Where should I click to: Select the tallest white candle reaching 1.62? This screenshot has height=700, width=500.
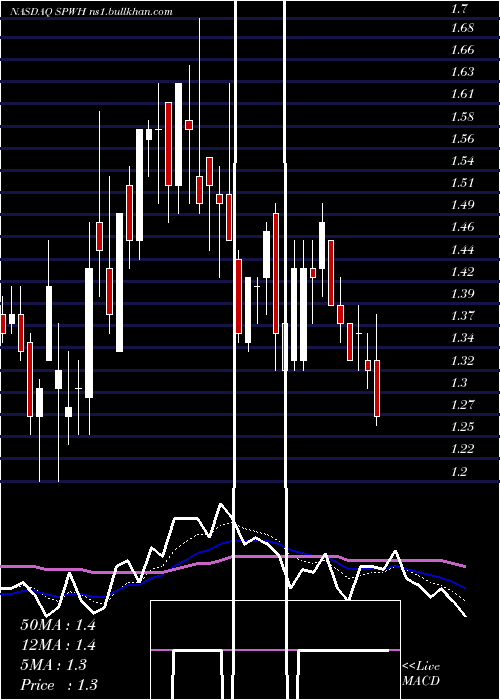point(178,134)
